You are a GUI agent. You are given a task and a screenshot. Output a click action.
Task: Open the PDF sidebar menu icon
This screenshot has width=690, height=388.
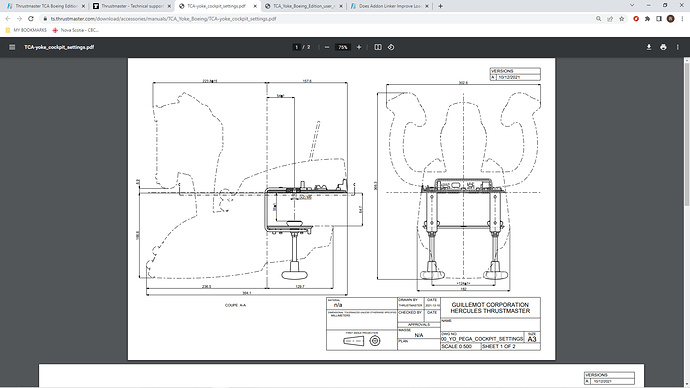click(12, 47)
